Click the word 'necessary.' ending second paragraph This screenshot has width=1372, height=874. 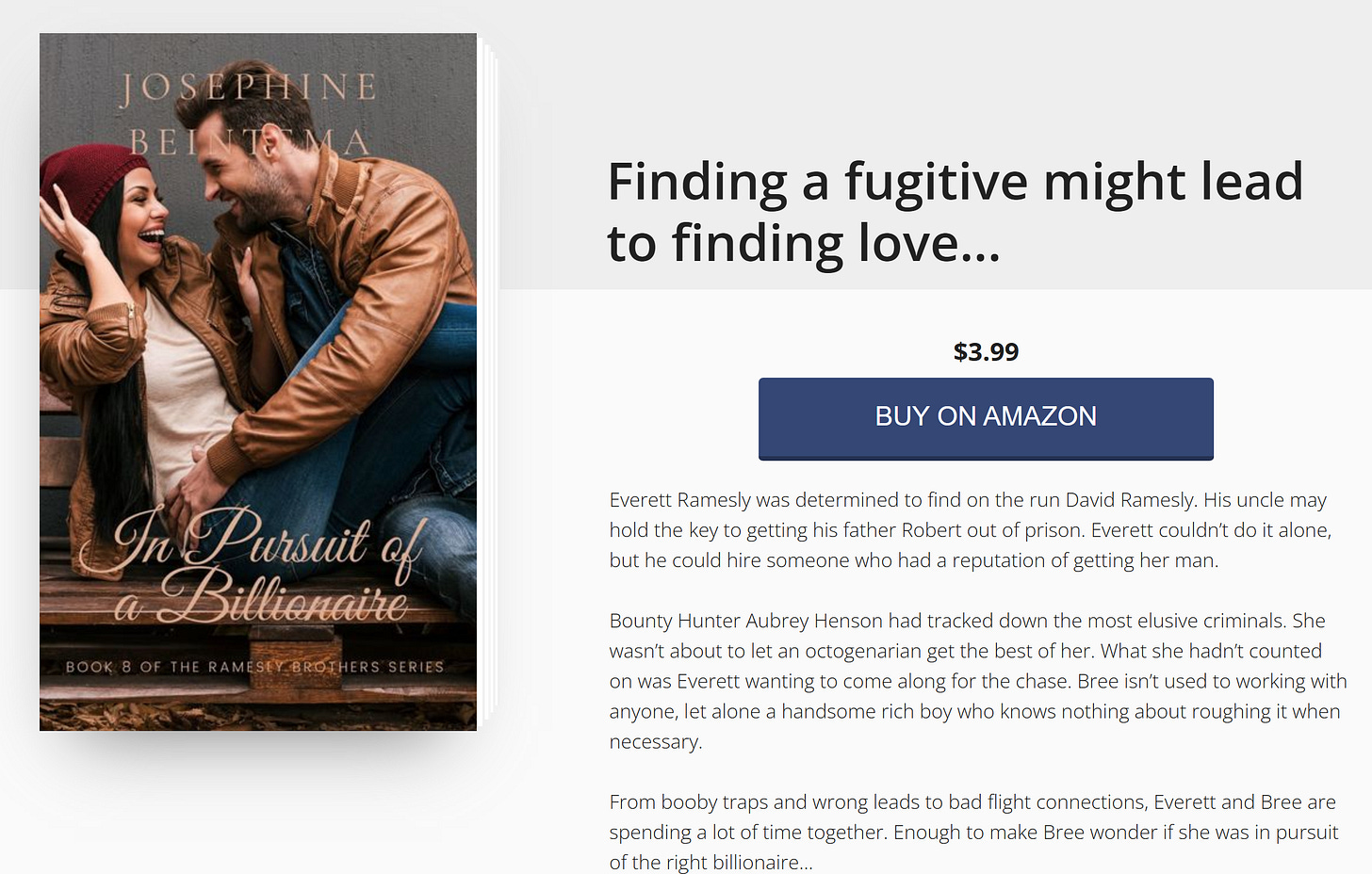[656, 742]
